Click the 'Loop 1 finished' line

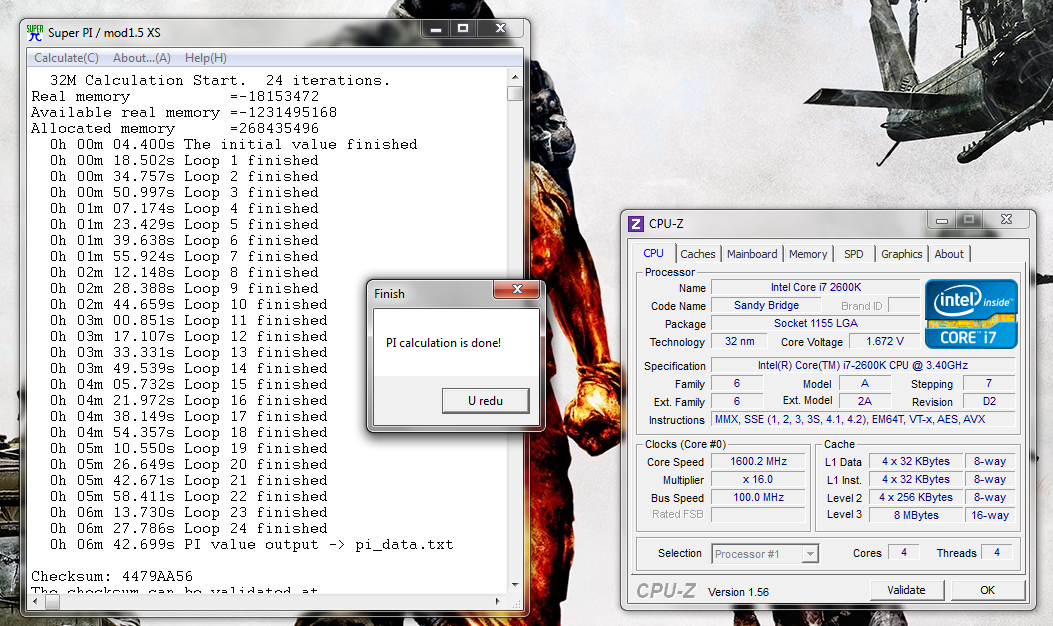click(x=184, y=161)
